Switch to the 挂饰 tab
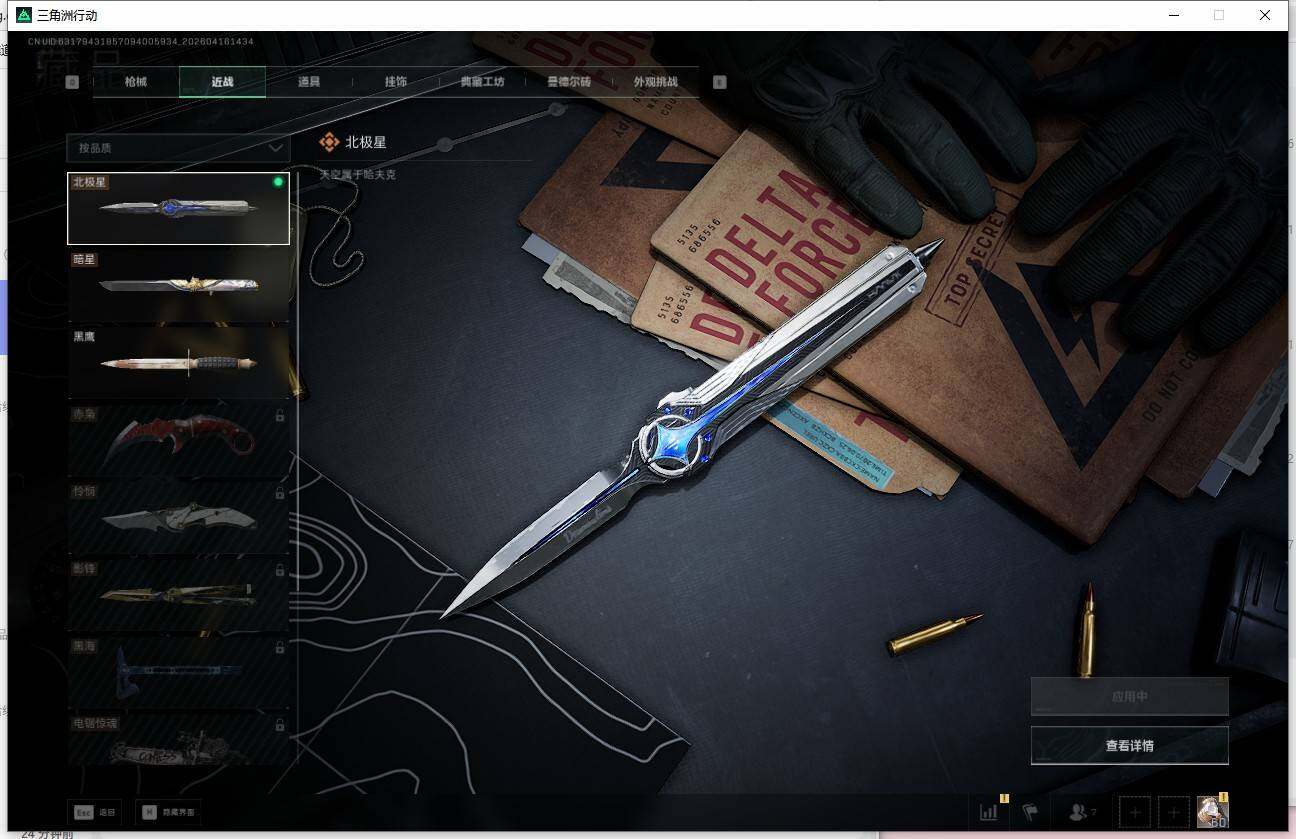1296x839 pixels. pyautogui.click(x=396, y=82)
